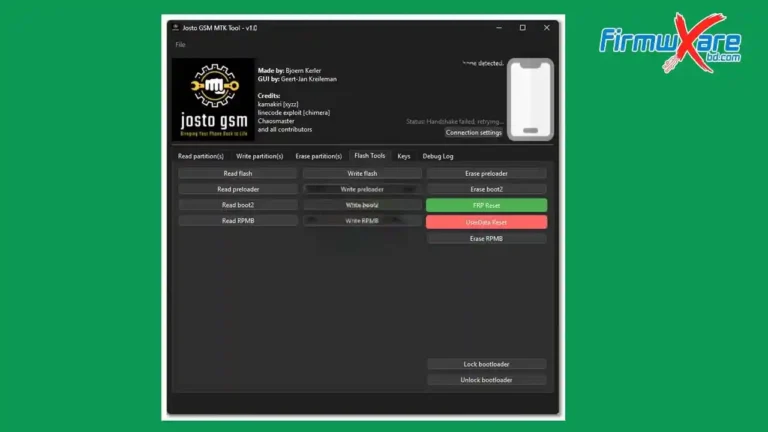Click the Write preloader button
This screenshot has height=432, width=768.
[x=362, y=189]
